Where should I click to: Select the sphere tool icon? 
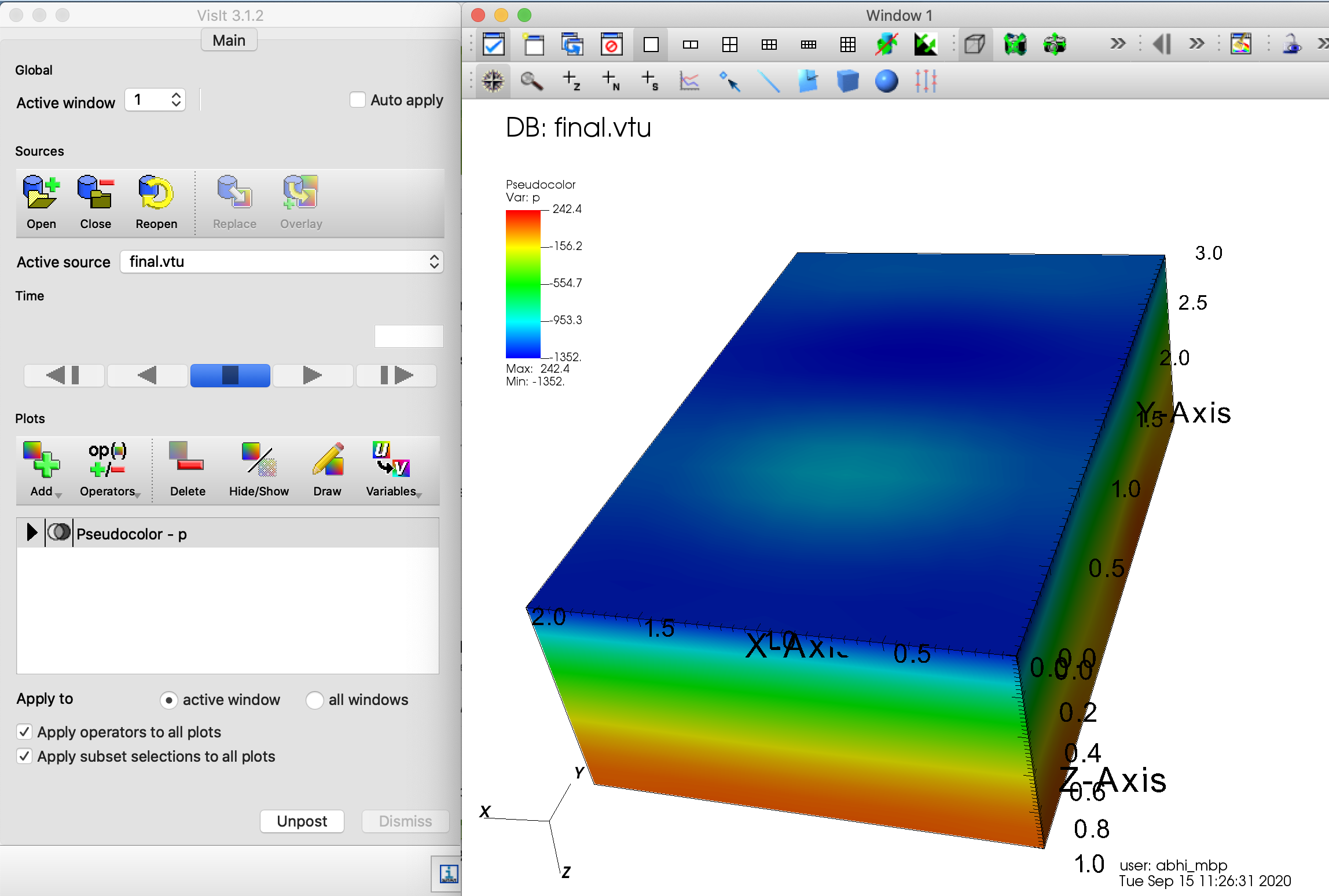click(886, 82)
